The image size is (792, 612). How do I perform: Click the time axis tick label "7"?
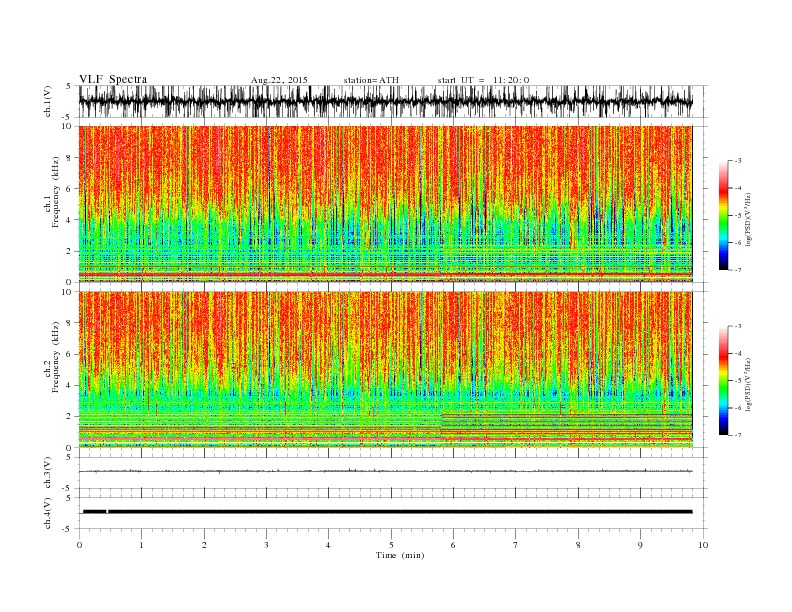tap(516, 545)
